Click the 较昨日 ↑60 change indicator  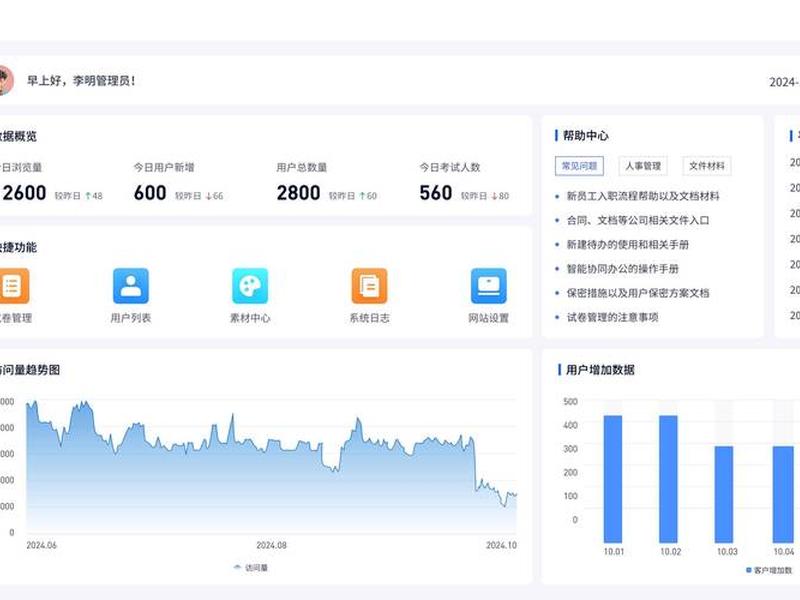(x=353, y=196)
